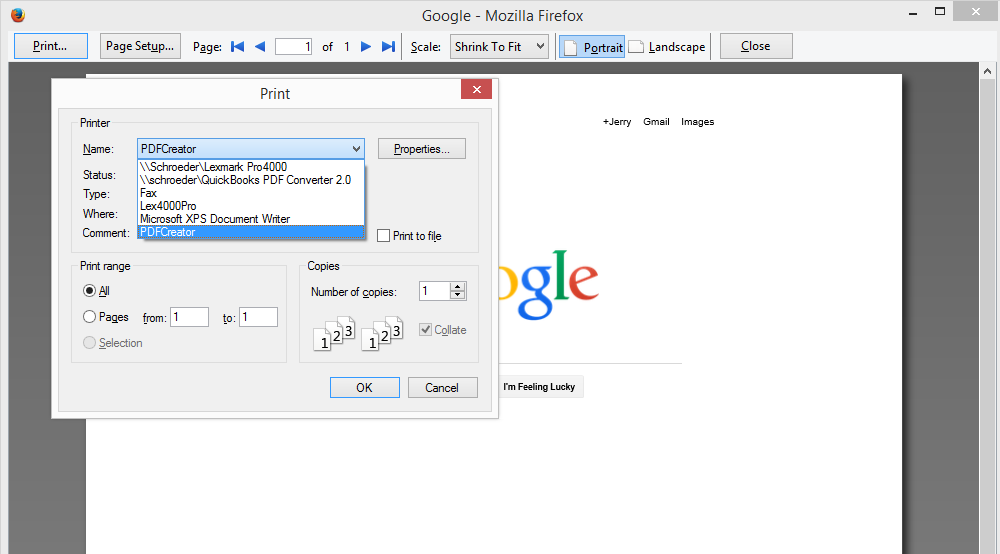Click the Print... toolbar button
Screen dimensions: 1000x554
click(50, 46)
